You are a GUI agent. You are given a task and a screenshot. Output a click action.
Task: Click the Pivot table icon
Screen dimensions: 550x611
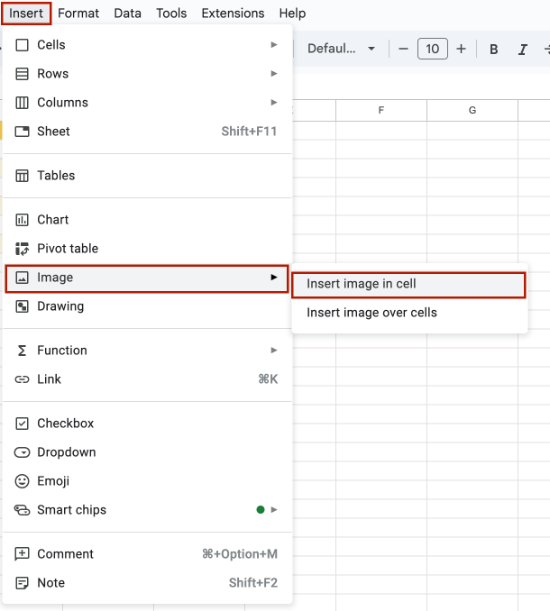[22, 249]
